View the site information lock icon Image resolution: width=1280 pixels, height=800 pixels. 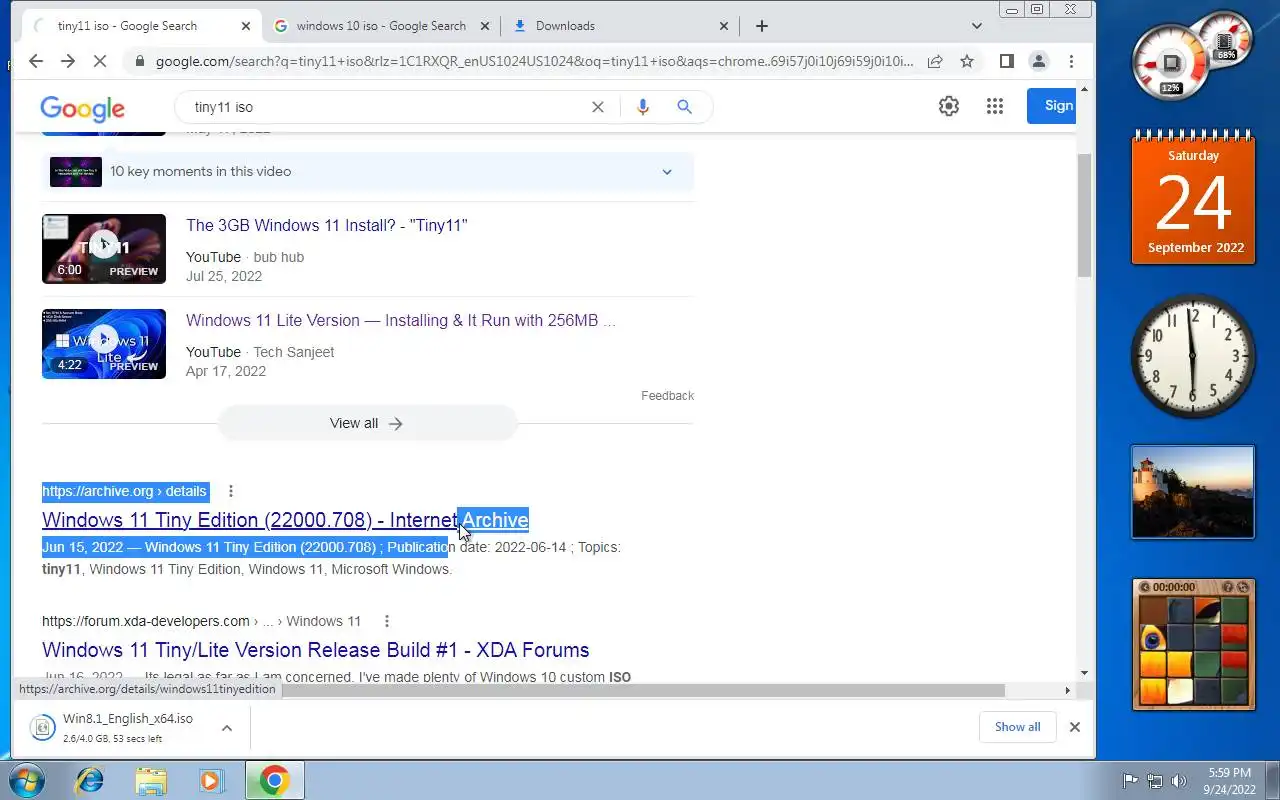139,61
